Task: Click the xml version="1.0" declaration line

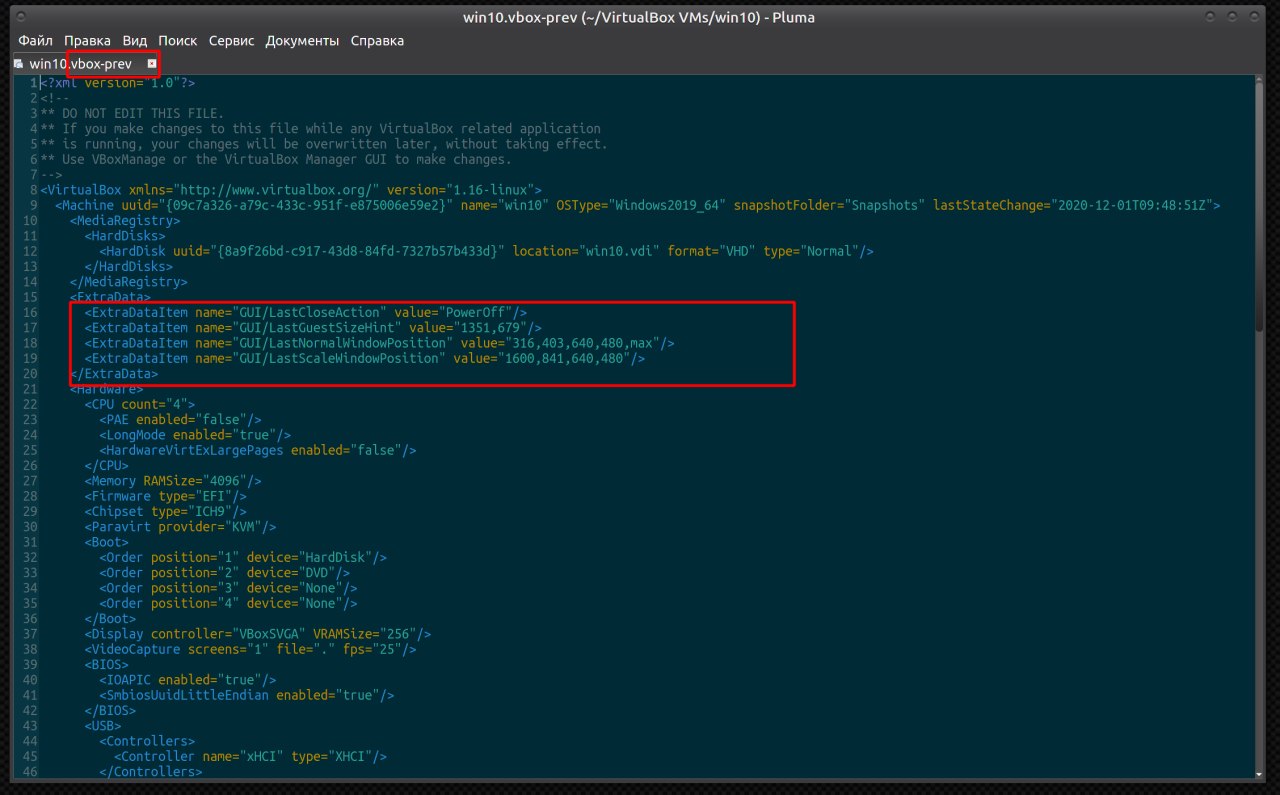Action: [118, 83]
